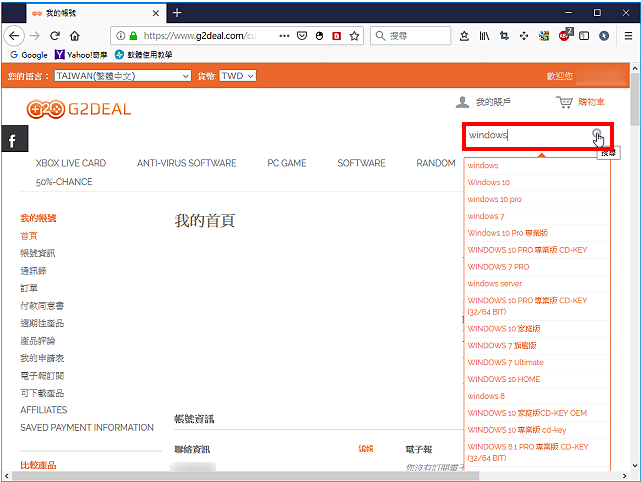Viewport: 641px width, 482px height.
Task: Click the vertical page scrollbar
Action: click(x=634, y=98)
